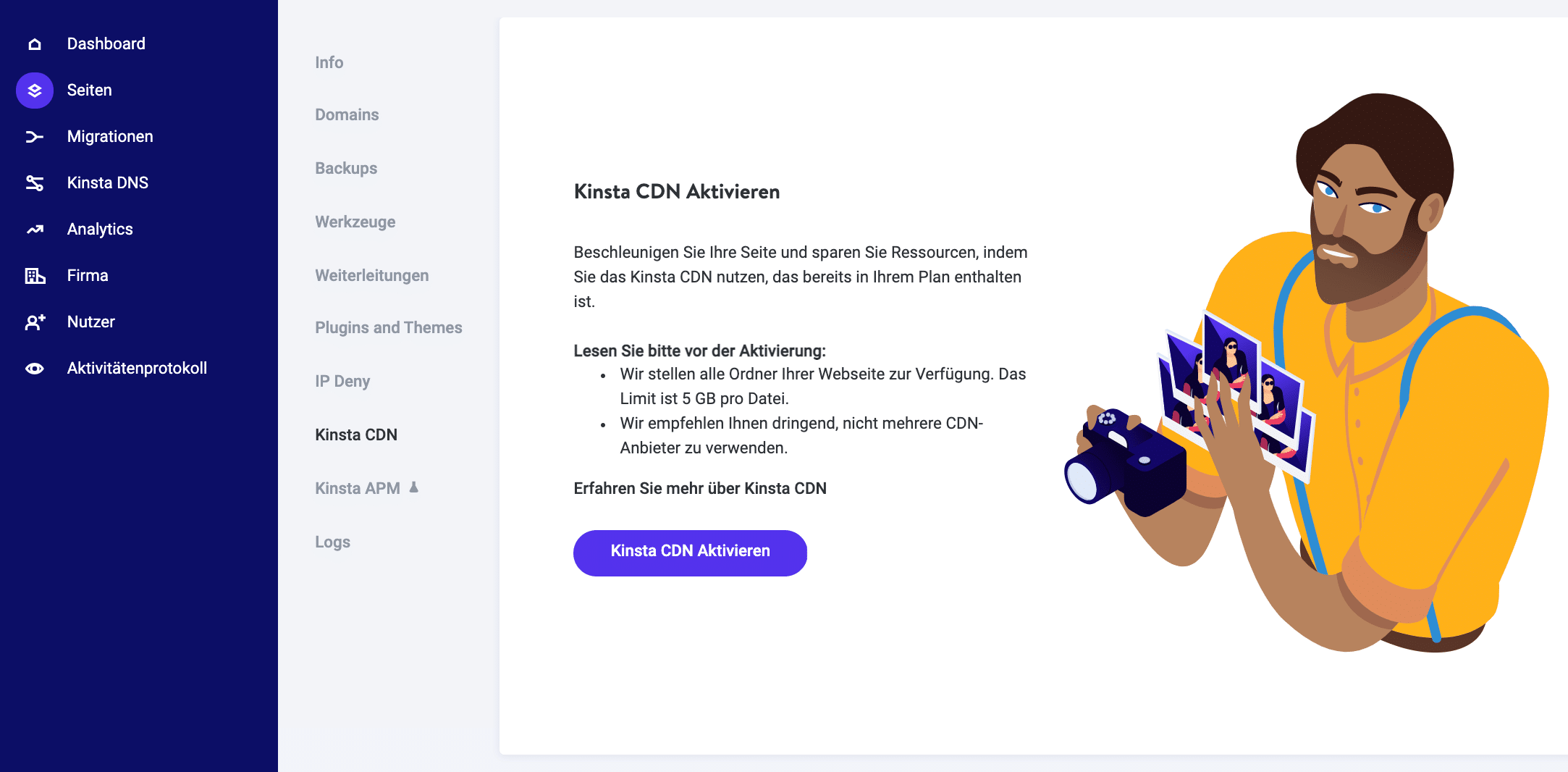Open the Backups section
Image resolution: width=1568 pixels, height=772 pixels.
pos(346,168)
